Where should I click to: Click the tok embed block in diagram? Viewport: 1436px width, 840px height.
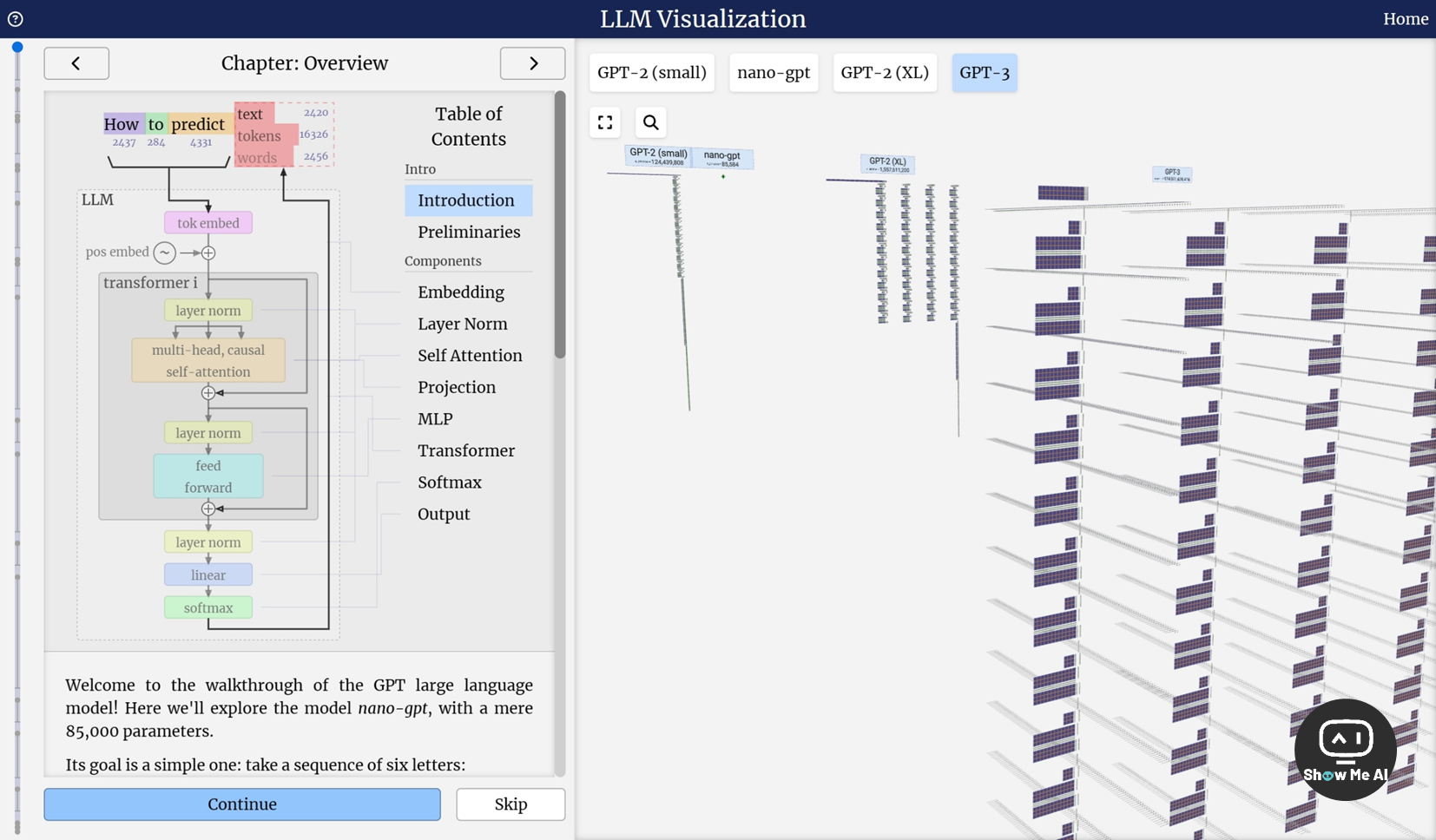point(208,223)
